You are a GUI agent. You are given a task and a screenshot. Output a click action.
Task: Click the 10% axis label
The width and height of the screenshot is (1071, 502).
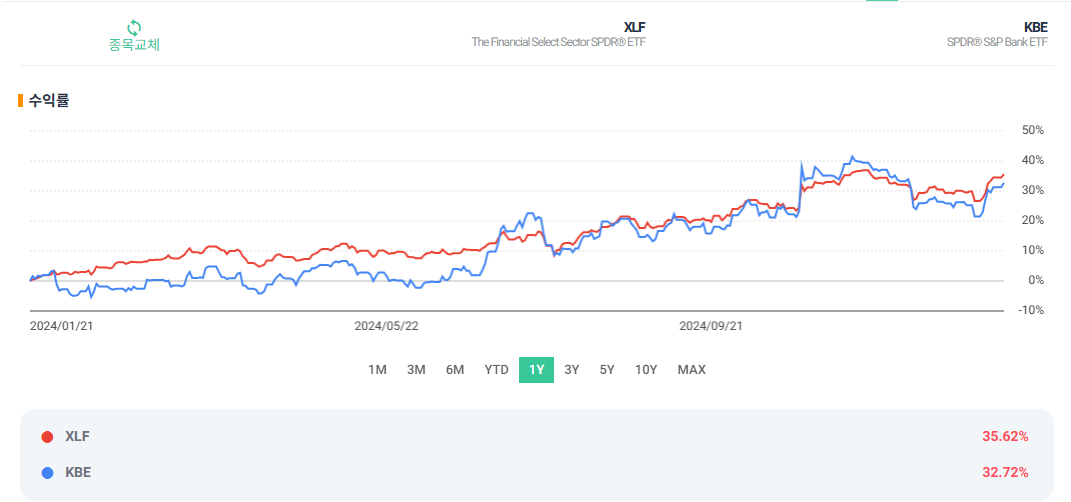point(1032,250)
